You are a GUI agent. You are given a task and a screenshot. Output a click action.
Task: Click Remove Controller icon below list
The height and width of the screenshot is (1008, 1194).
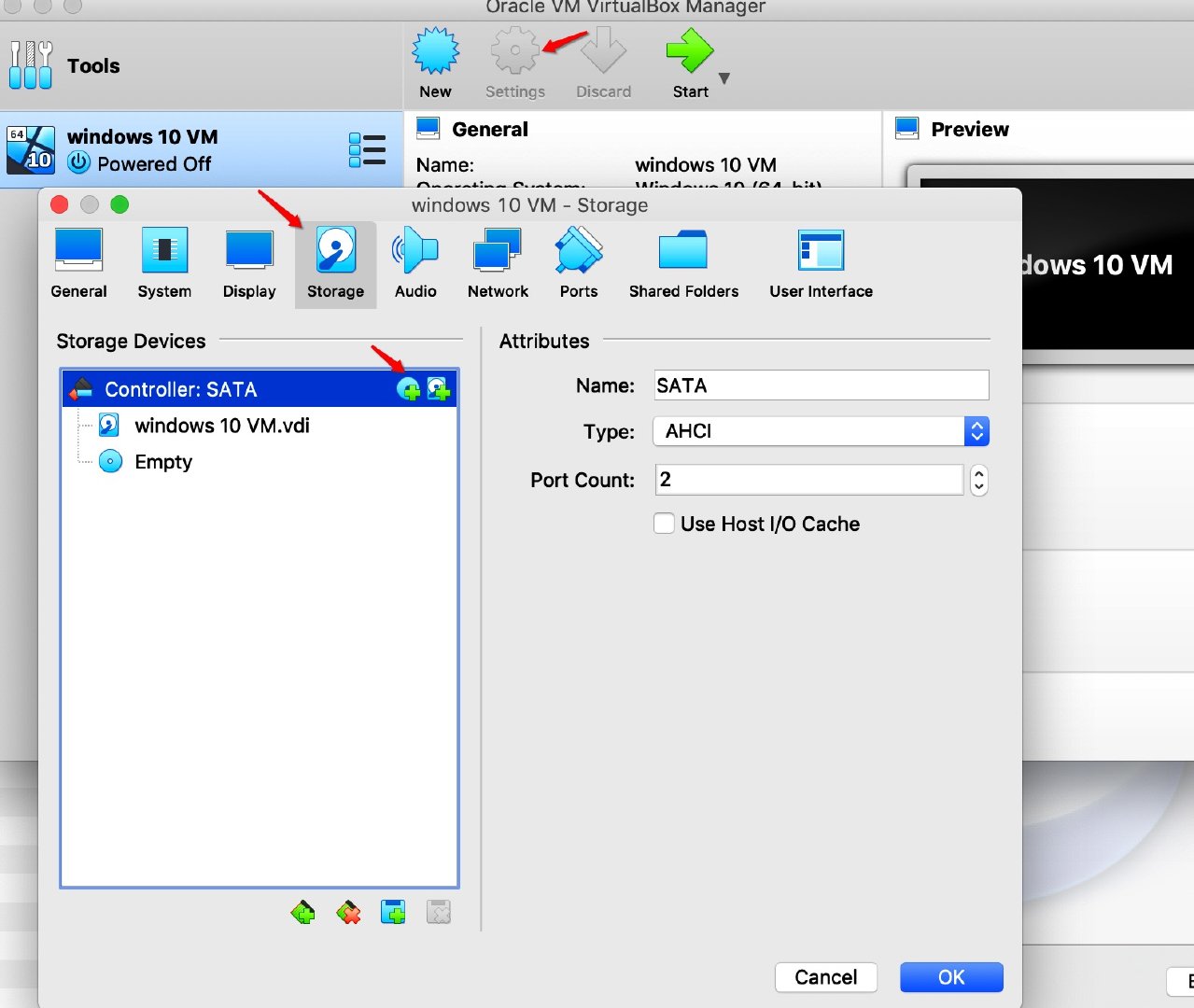coord(349,912)
